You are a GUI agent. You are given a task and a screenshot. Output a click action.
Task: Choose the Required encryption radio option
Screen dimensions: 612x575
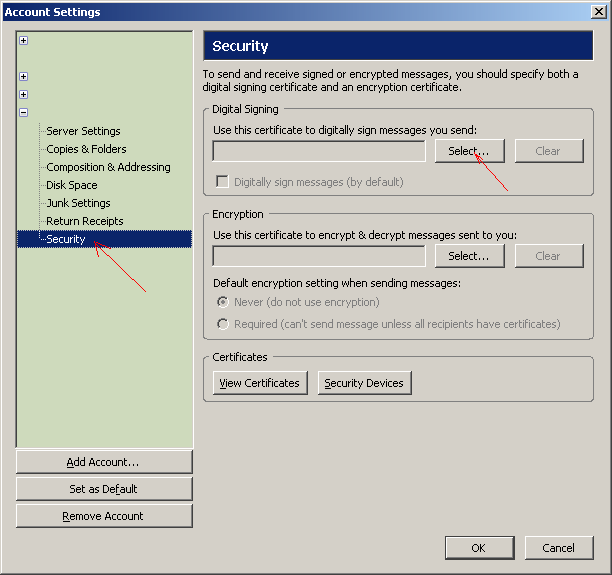tap(223, 324)
